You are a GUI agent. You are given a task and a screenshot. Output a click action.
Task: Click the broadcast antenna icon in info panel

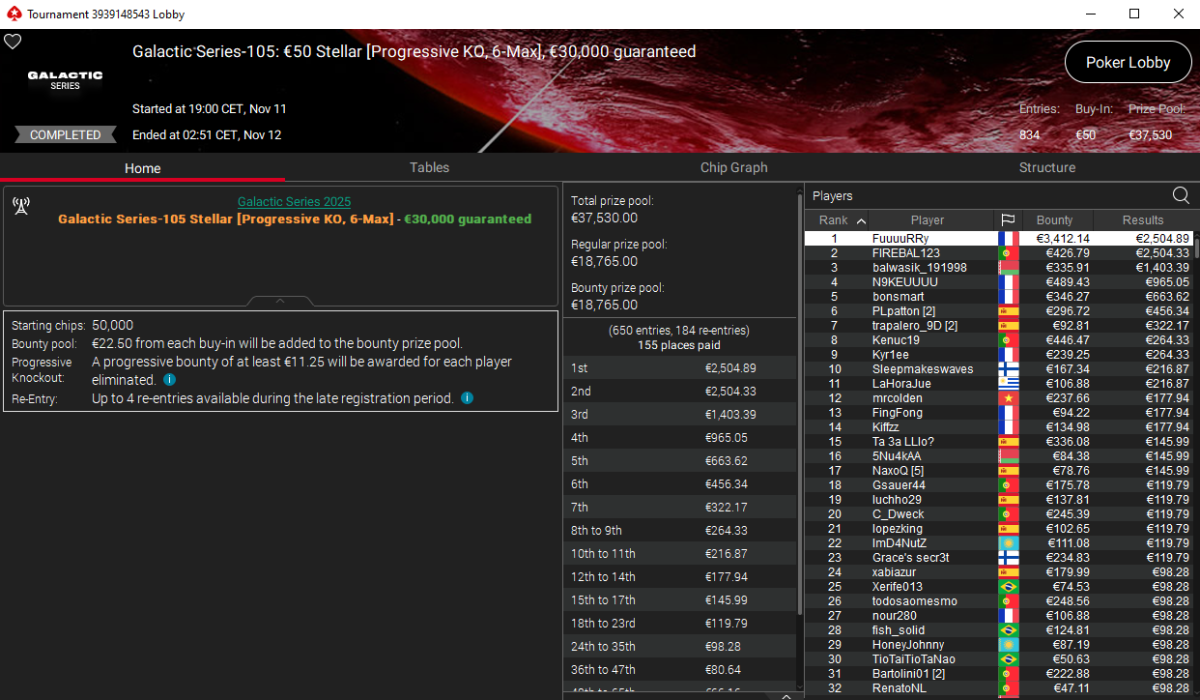click(20, 205)
